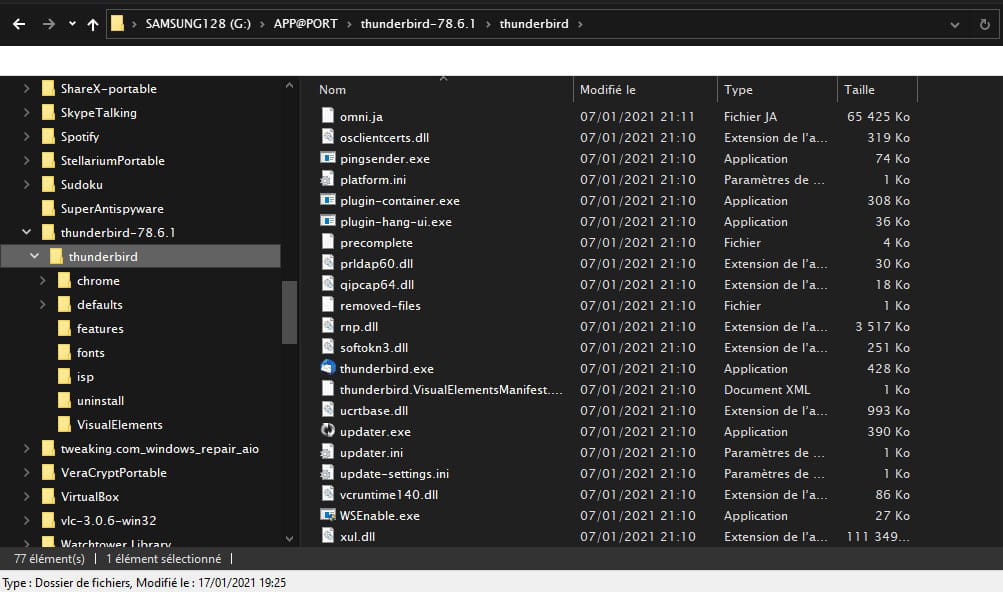Open isp folder in tree
The height and width of the screenshot is (592, 1003).
(x=85, y=376)
